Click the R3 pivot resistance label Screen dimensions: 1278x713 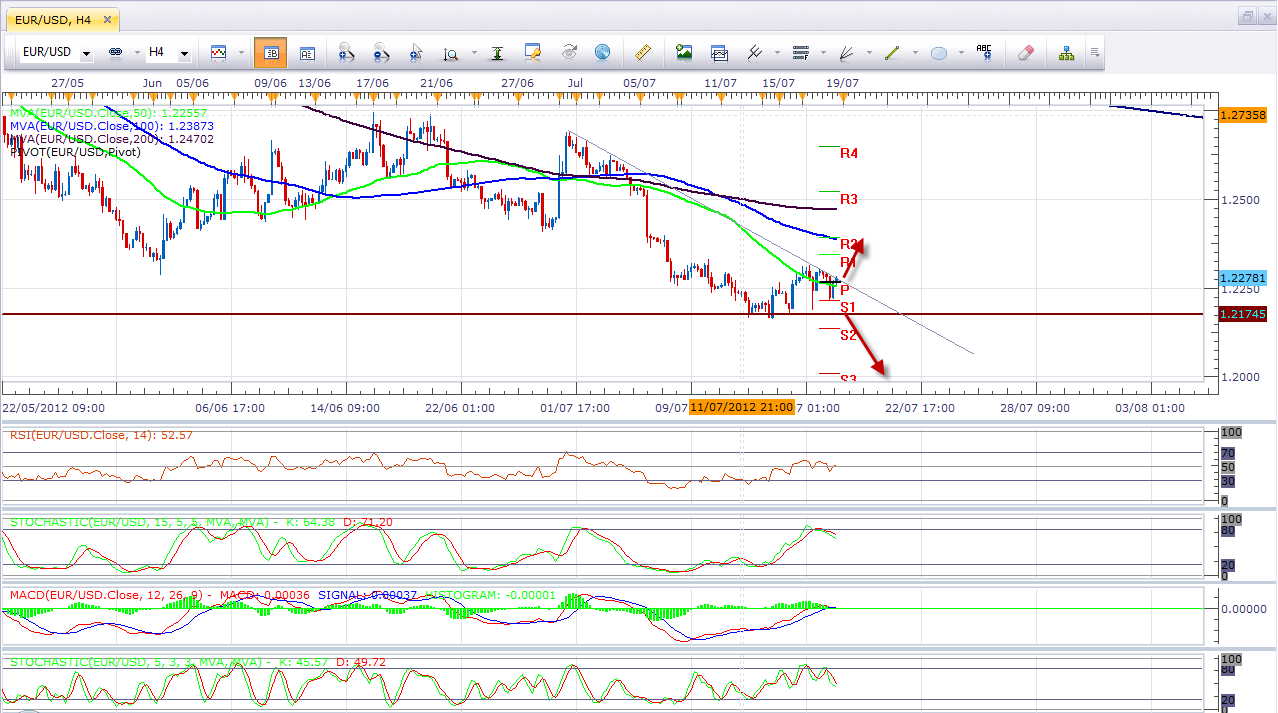tap(849, 199)
